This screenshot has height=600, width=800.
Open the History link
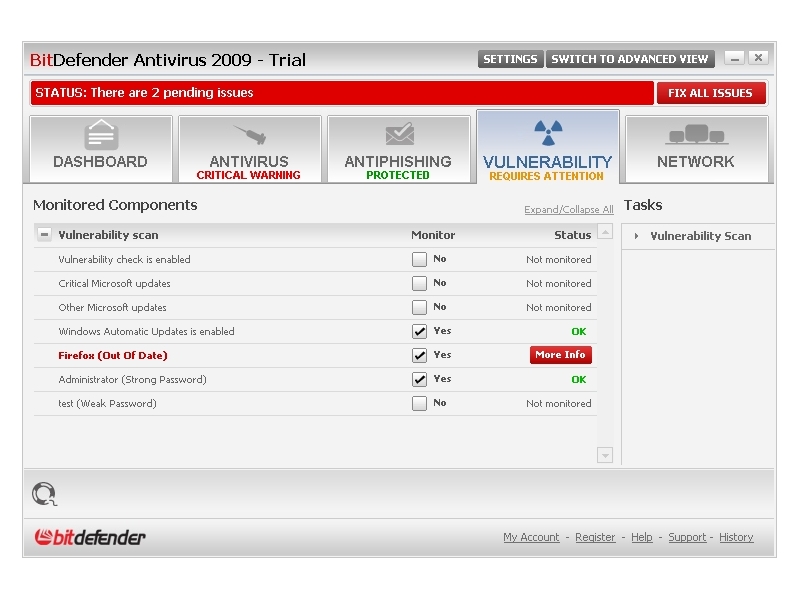[736, 537]
